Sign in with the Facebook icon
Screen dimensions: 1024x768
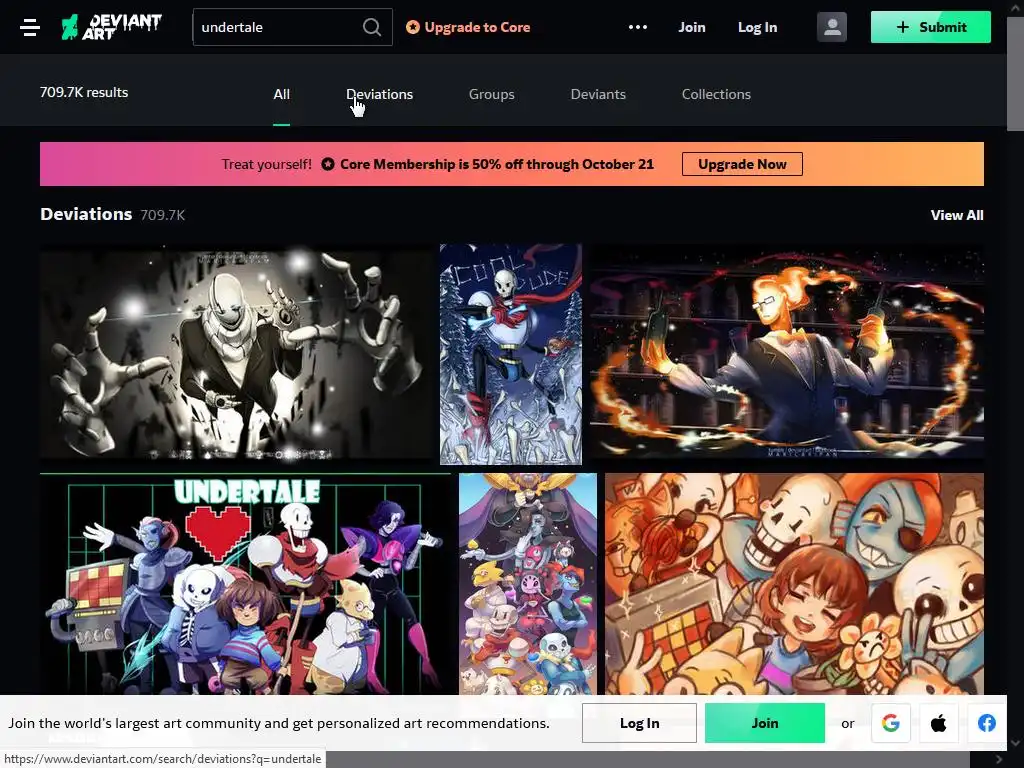(987, 723)
